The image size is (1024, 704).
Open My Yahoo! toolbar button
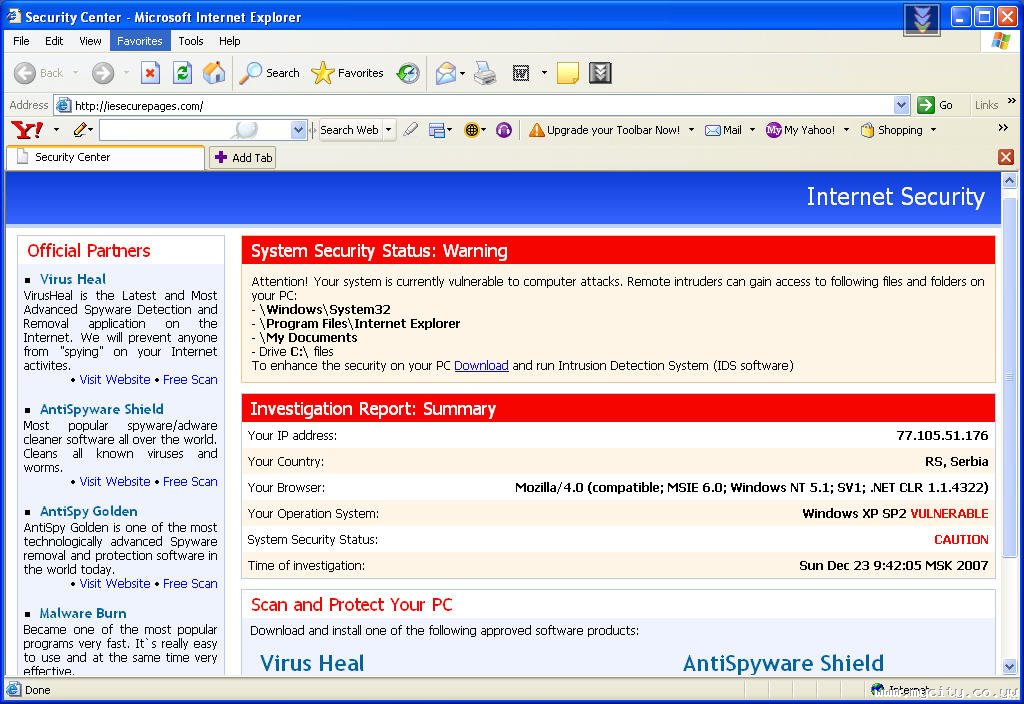point(801,130)
